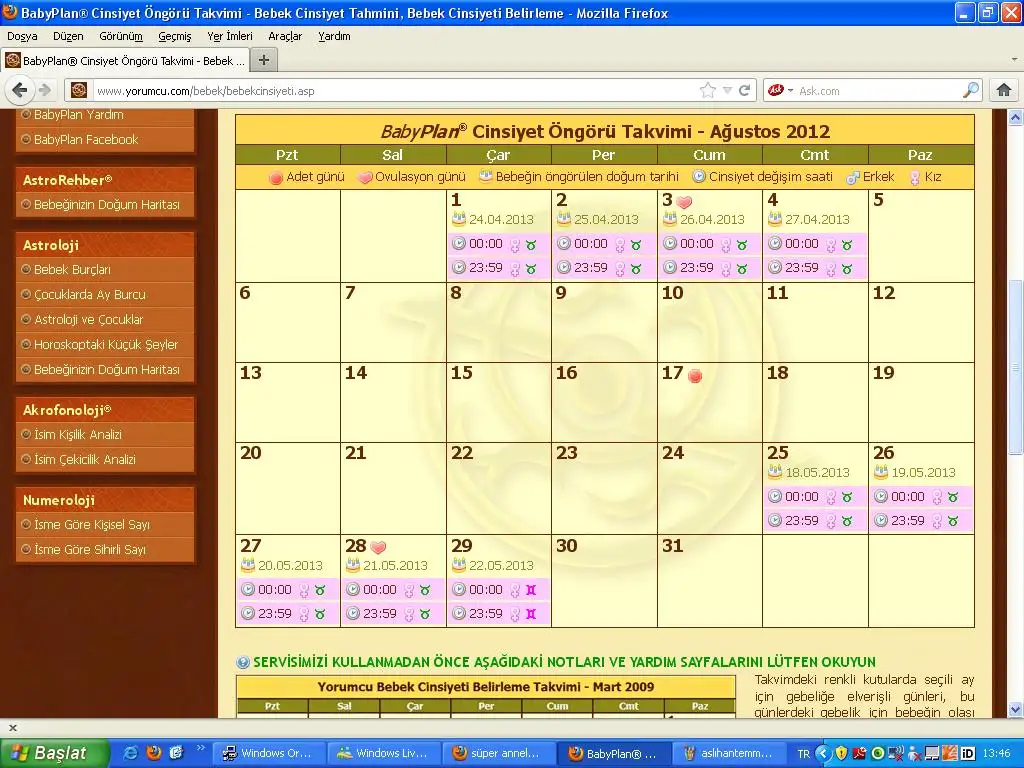Expand hidden system tray icons arrow
Viewport: 1024px width, 768px height.
(x=823, y=754)
